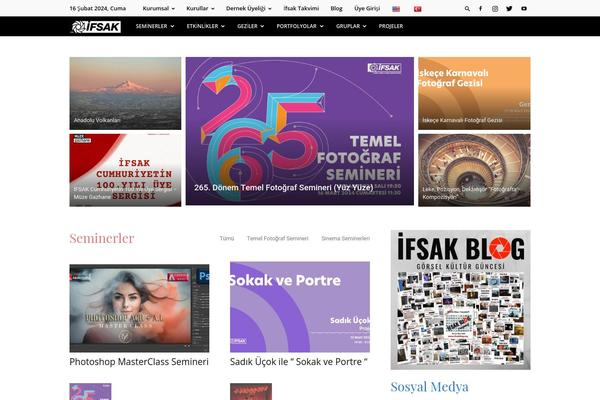Open the search magnifier icon
Screen dimensions: 600x400
point(467,8)
